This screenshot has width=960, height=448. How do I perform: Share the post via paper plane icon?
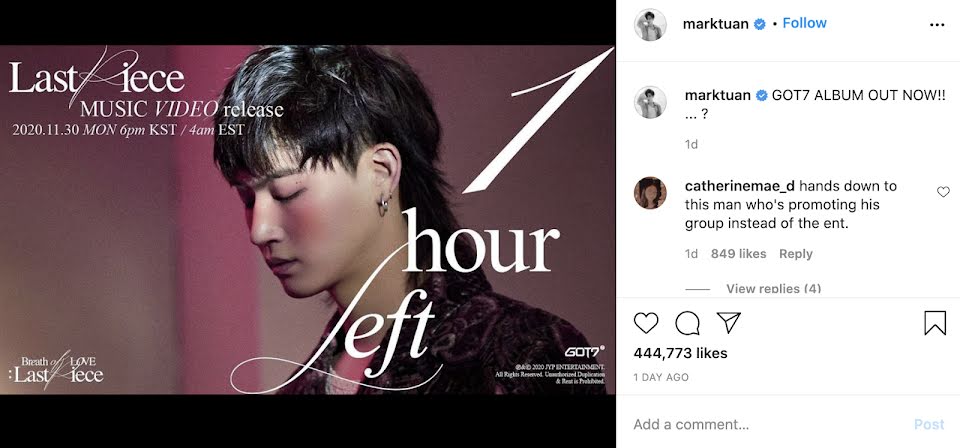pos(729,322)
